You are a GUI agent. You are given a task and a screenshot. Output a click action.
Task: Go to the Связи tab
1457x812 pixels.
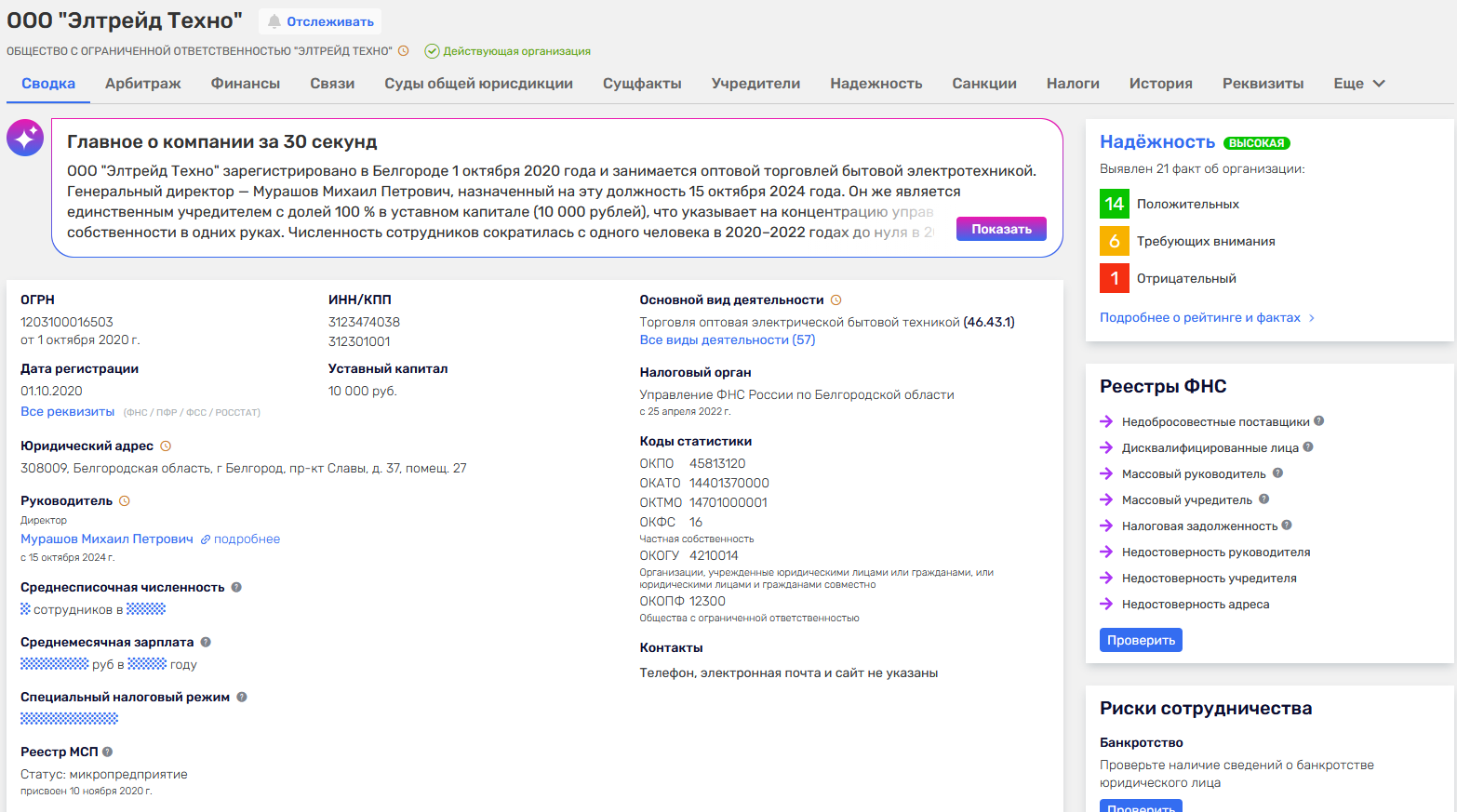[332, 83]
